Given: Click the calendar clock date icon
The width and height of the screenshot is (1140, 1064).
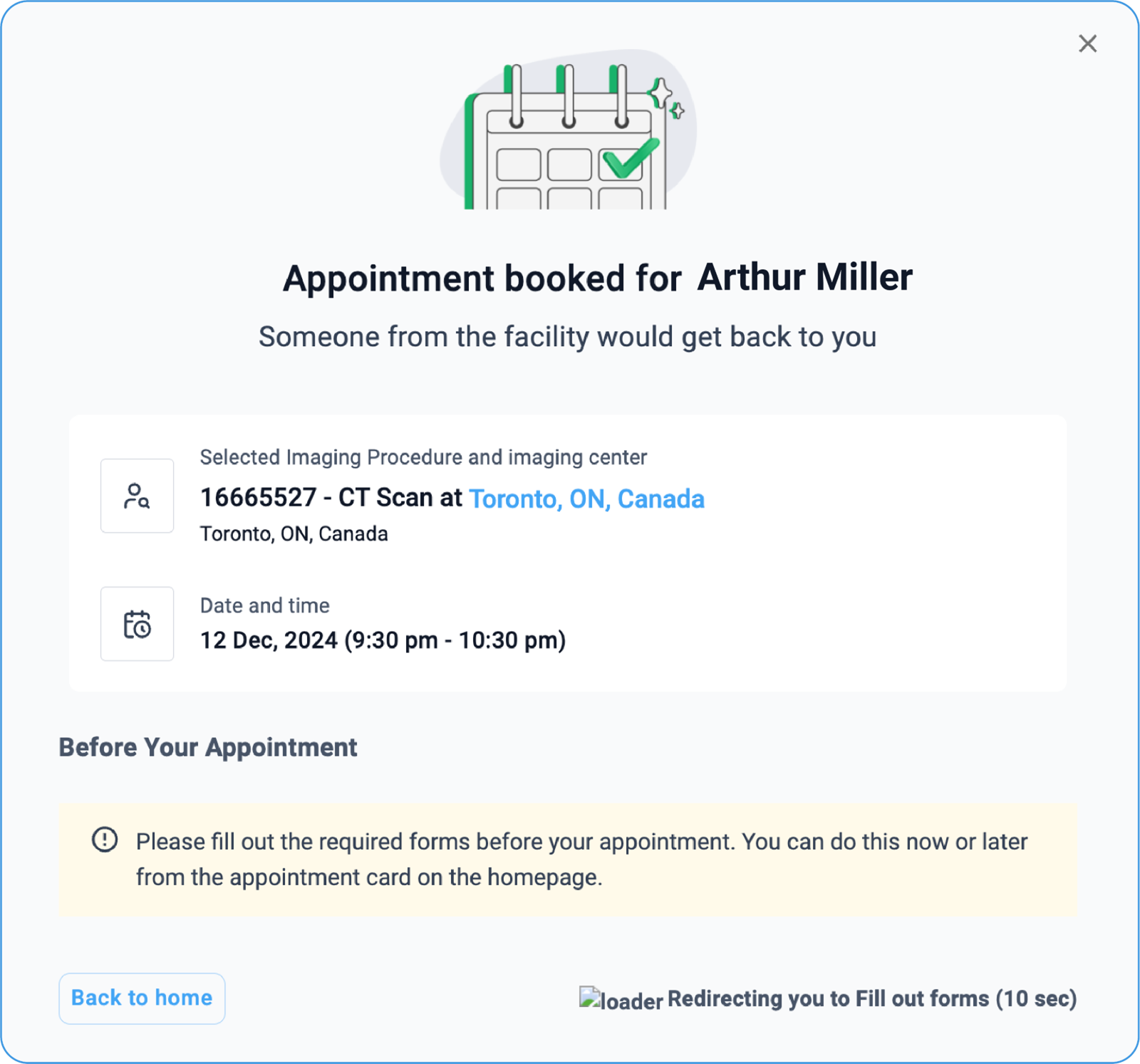Looking at the screenshot, I should coord(137,624).
